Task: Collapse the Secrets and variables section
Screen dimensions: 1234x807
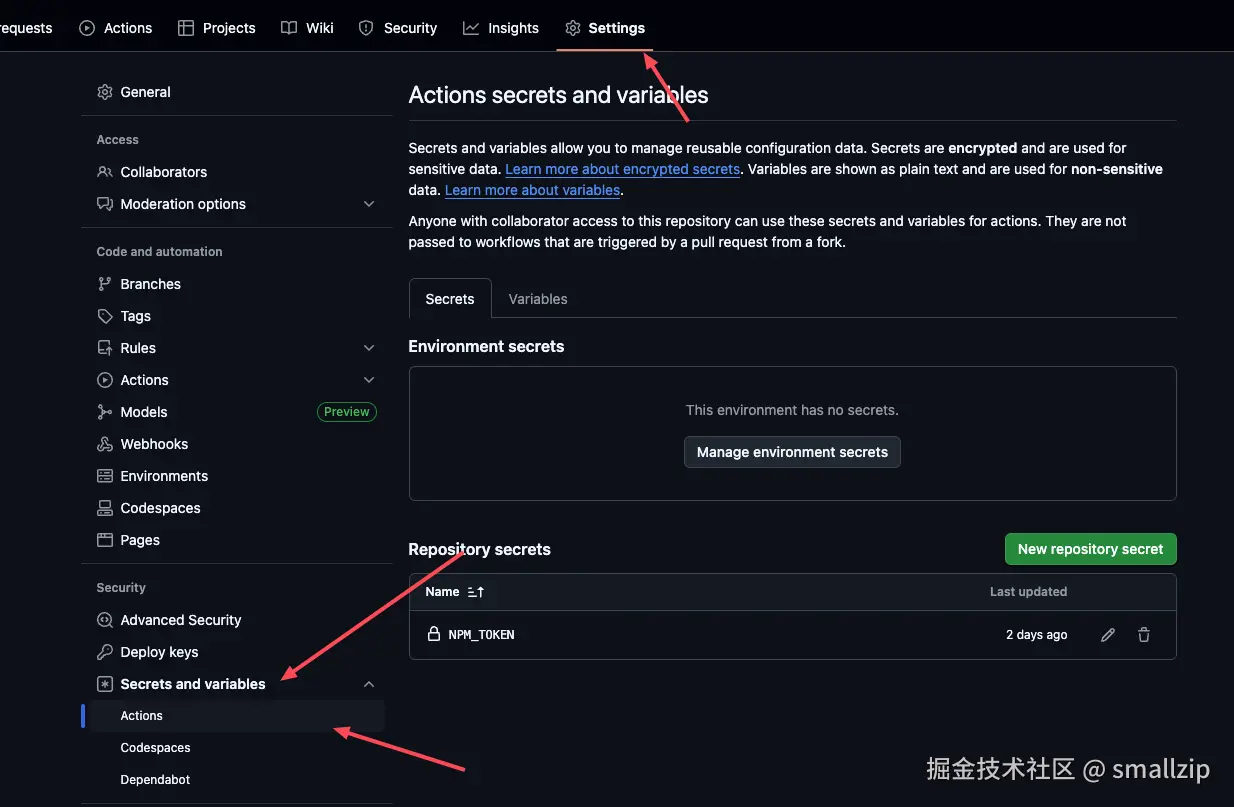Action: click(369, 684)
